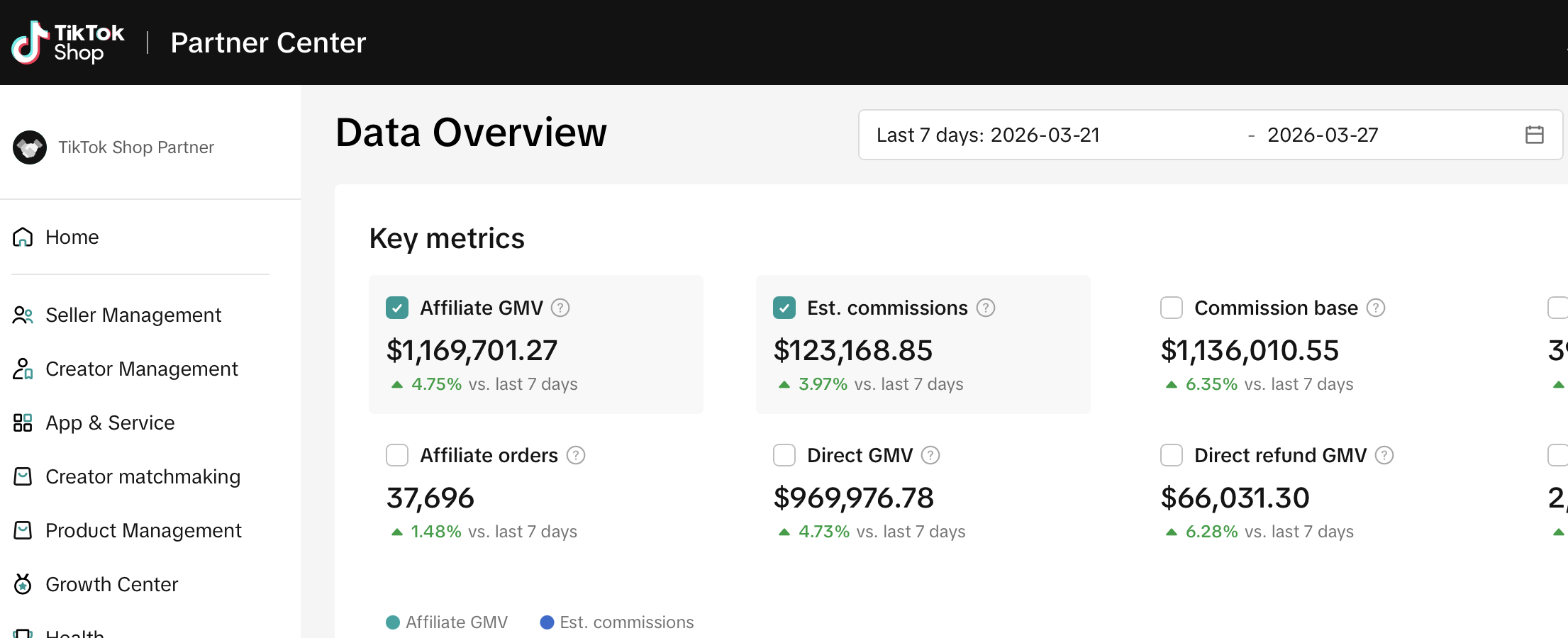The image size is (1568, 638).
Task: Show help tooltip for Affiliate GMV
Action: tap(560, 308)
